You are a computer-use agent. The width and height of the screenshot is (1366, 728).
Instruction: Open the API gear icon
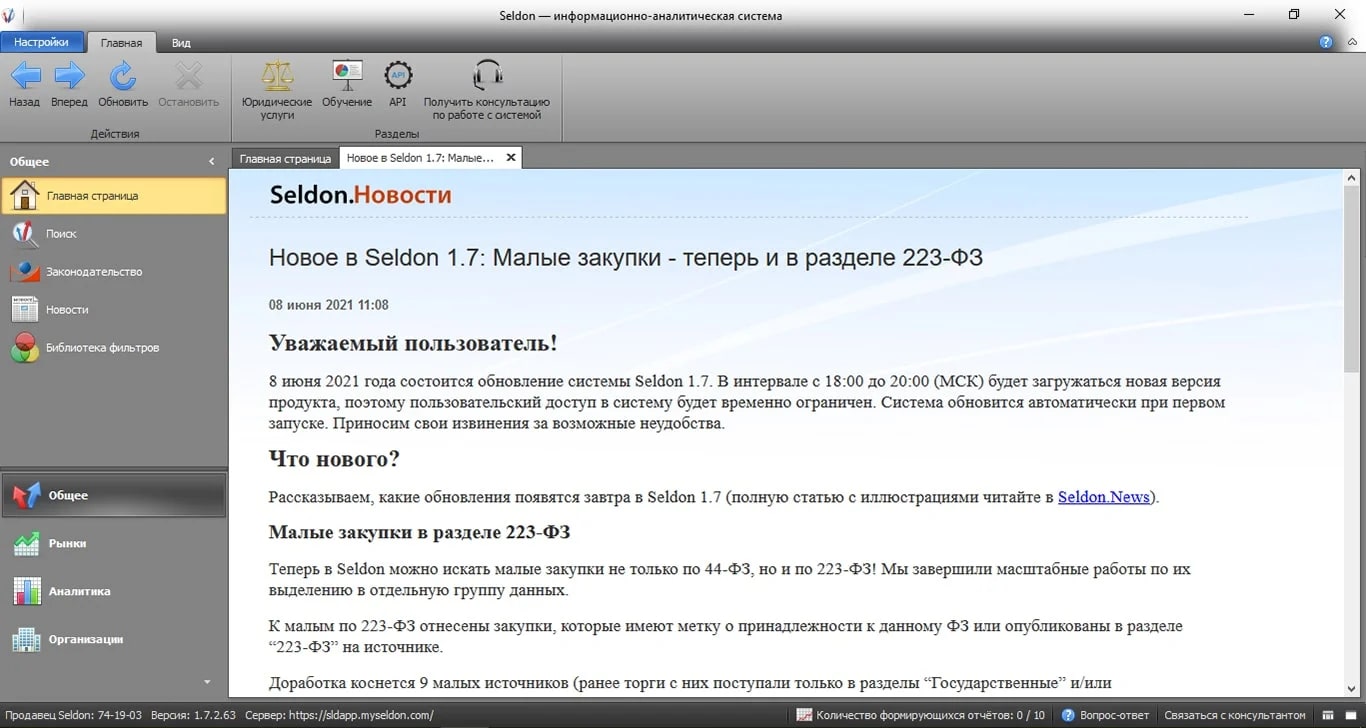coord(398,76)
